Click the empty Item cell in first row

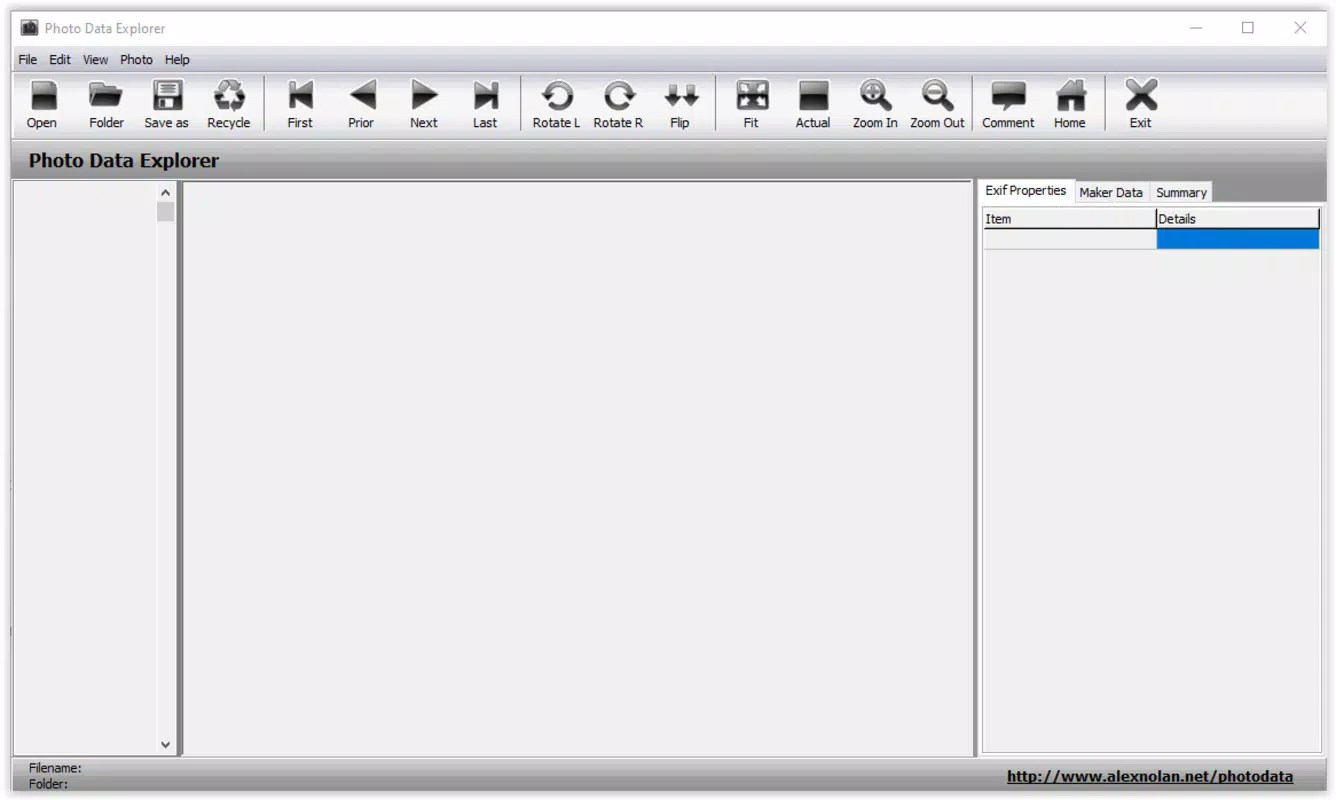click(x=1070, y=239)
